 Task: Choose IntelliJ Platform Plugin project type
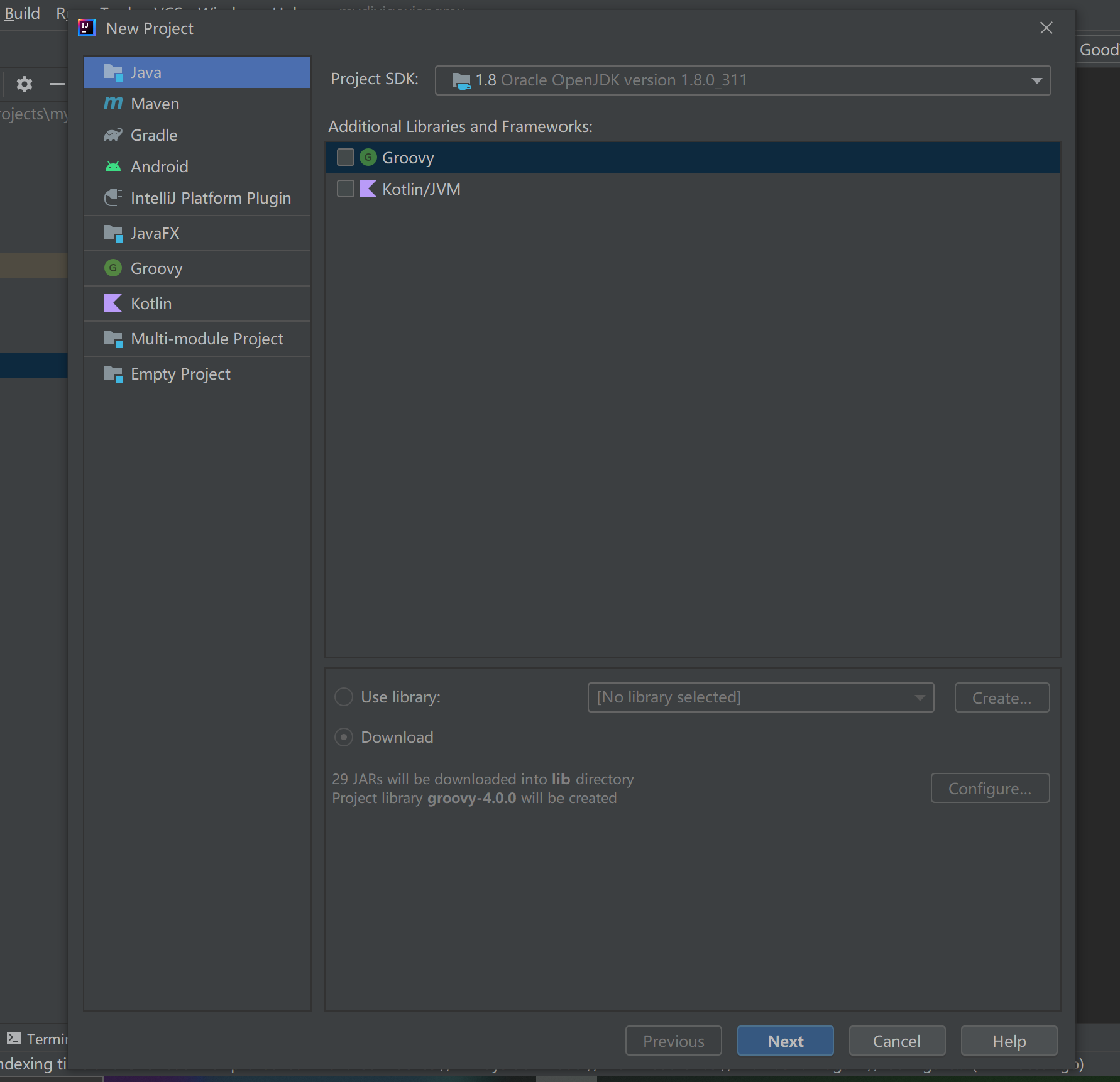pos(197,198)
